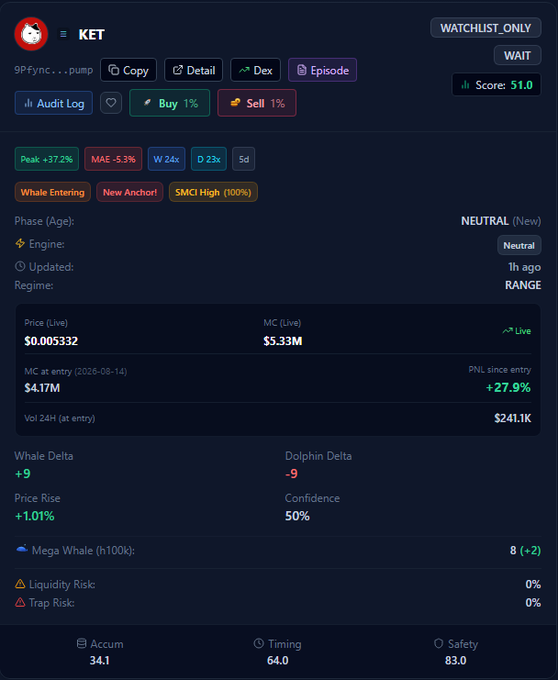The image size is (558, 680).
Task: Click the Safety shield icon
Action: point(438,644)
